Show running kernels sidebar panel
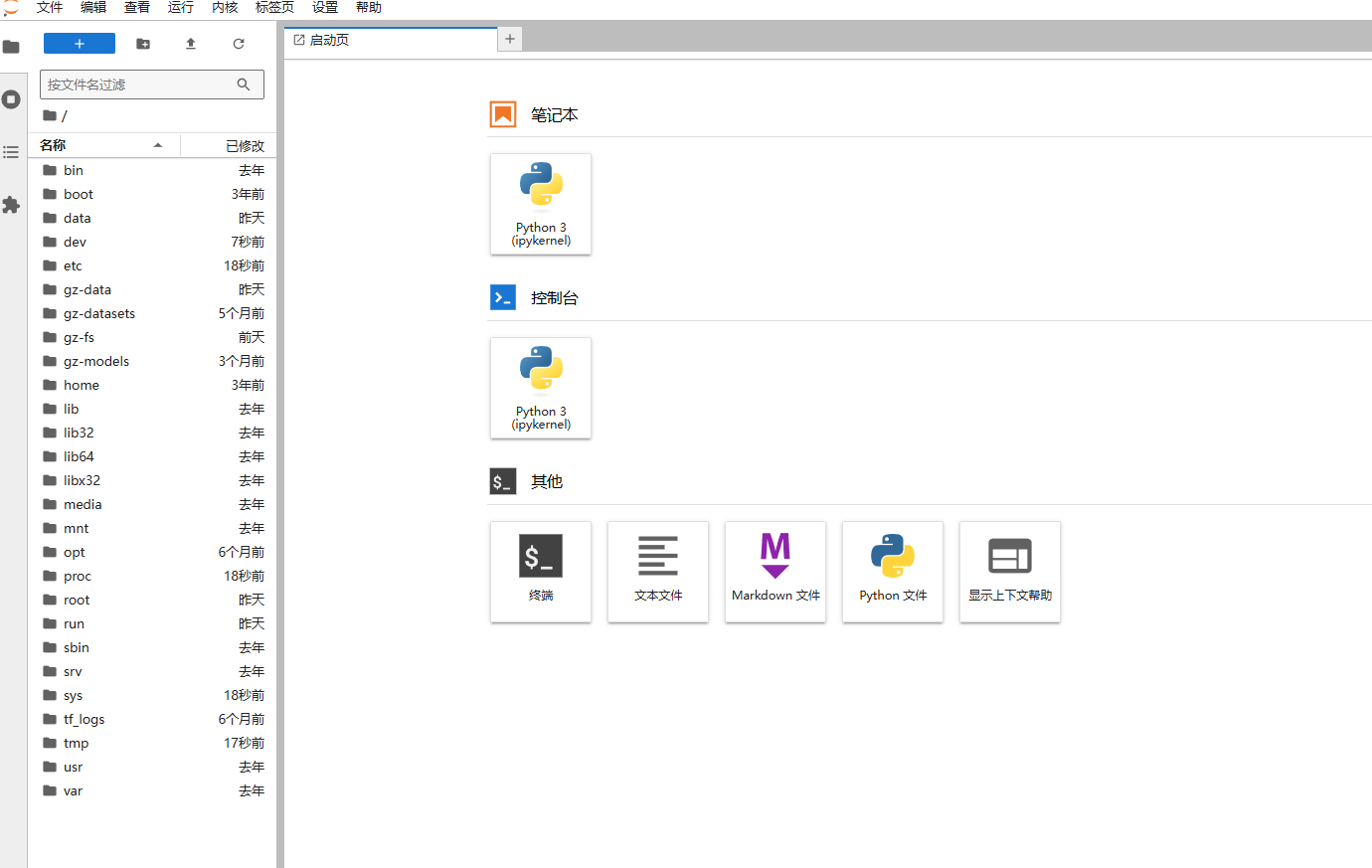 (x=12, y=99)
